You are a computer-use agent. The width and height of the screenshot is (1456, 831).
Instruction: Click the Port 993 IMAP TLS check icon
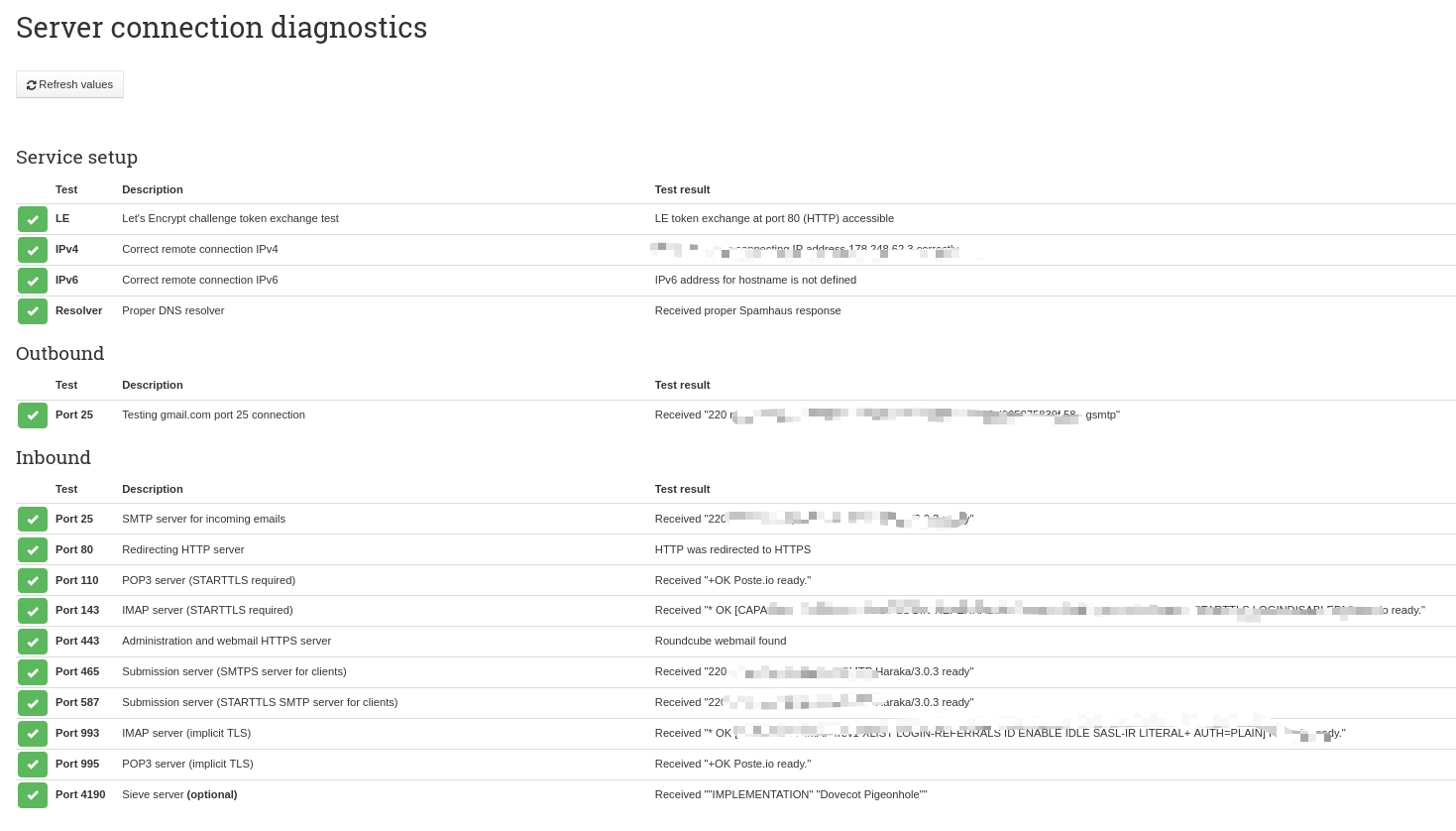[x=33, y=734]
